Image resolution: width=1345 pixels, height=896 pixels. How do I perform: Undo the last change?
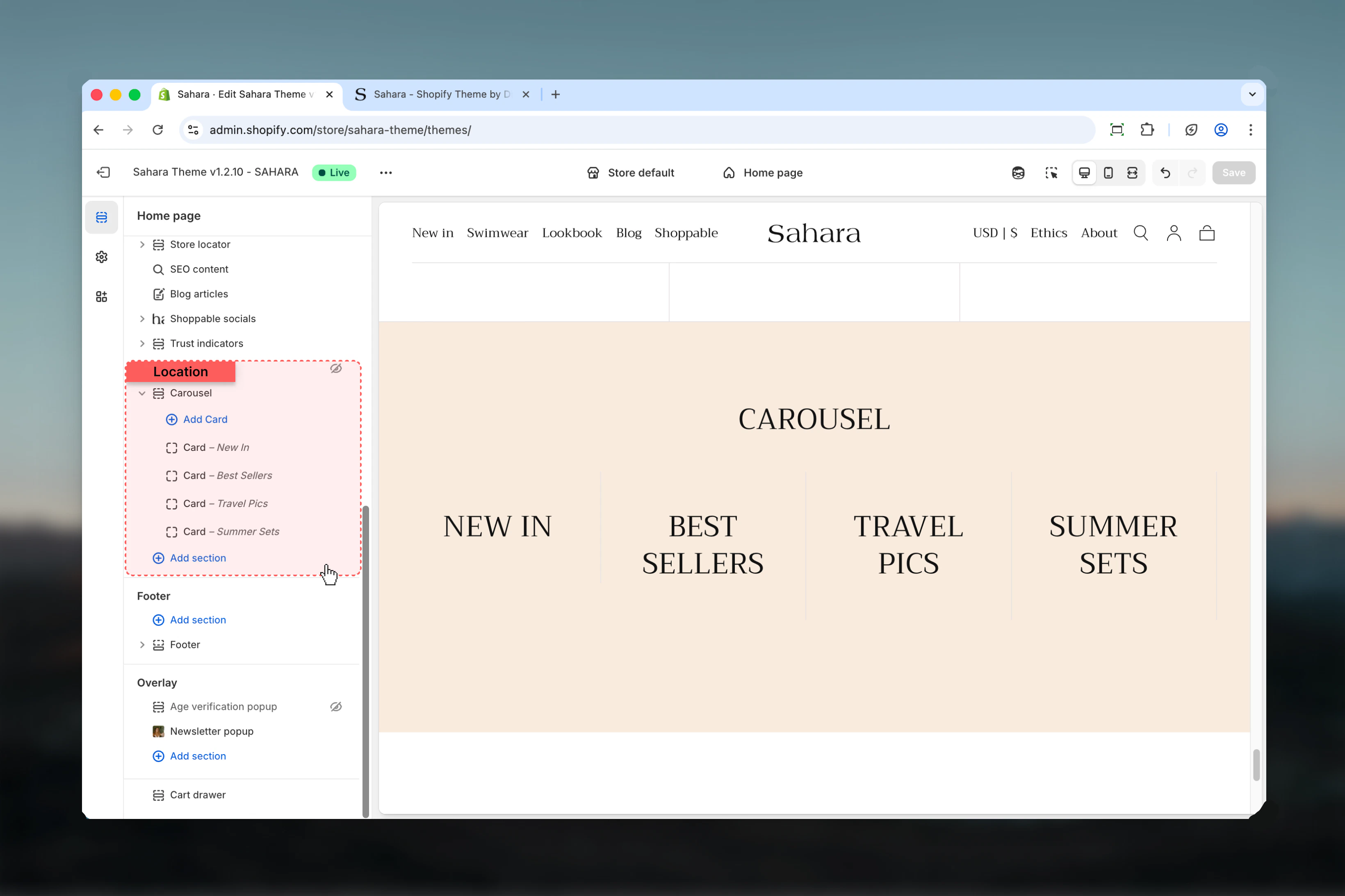[x=1165, y=173]
